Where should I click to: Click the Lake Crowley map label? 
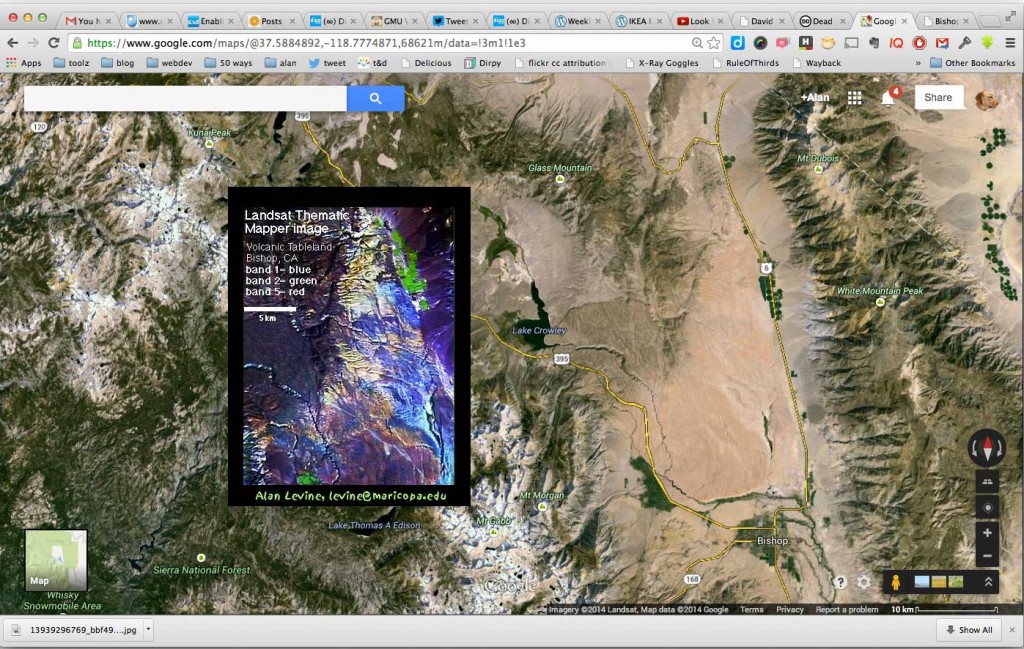coord(539,330)
